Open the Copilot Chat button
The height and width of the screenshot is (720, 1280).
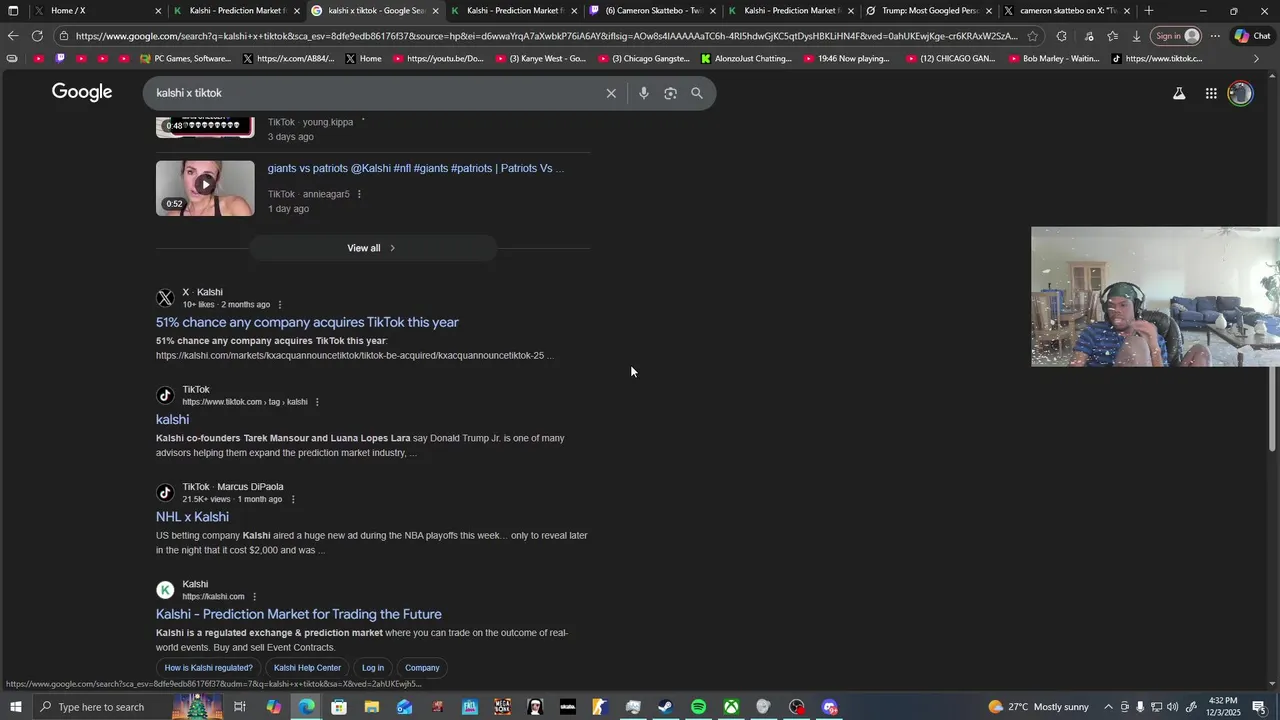point(1252,36)
